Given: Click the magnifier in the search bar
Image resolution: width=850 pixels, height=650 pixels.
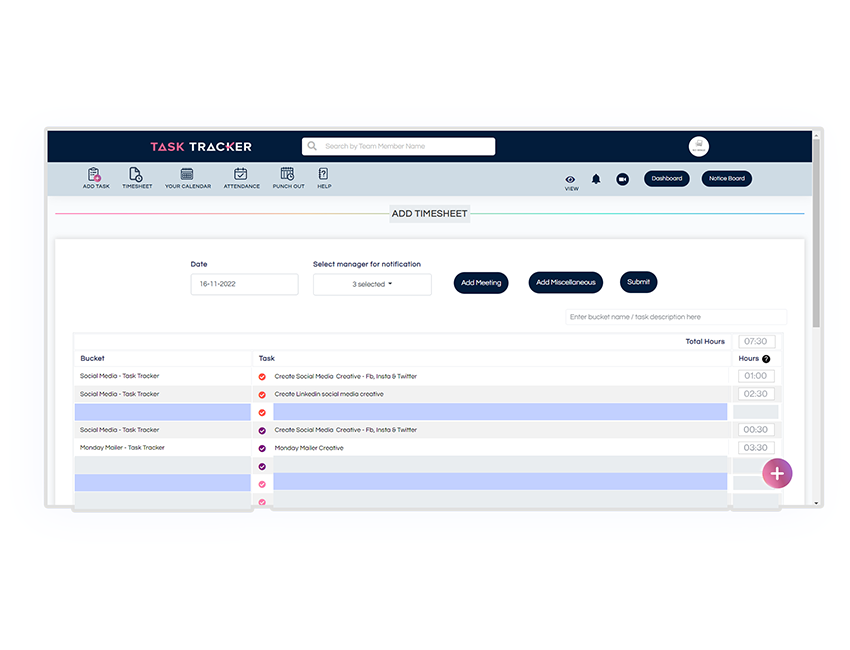Looking at the screenshot, I should pos(312,146).
